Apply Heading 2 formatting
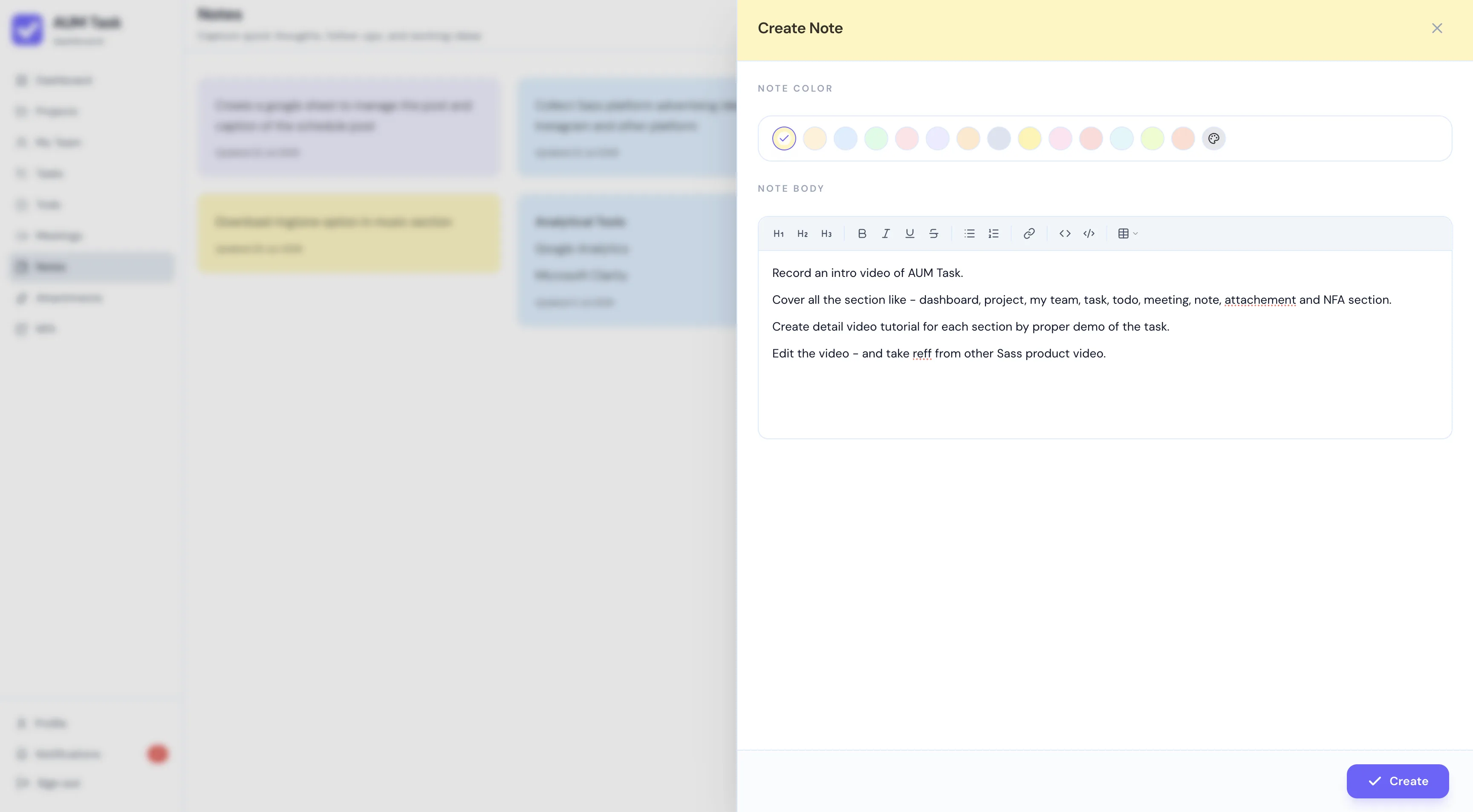 pos(802,233)
